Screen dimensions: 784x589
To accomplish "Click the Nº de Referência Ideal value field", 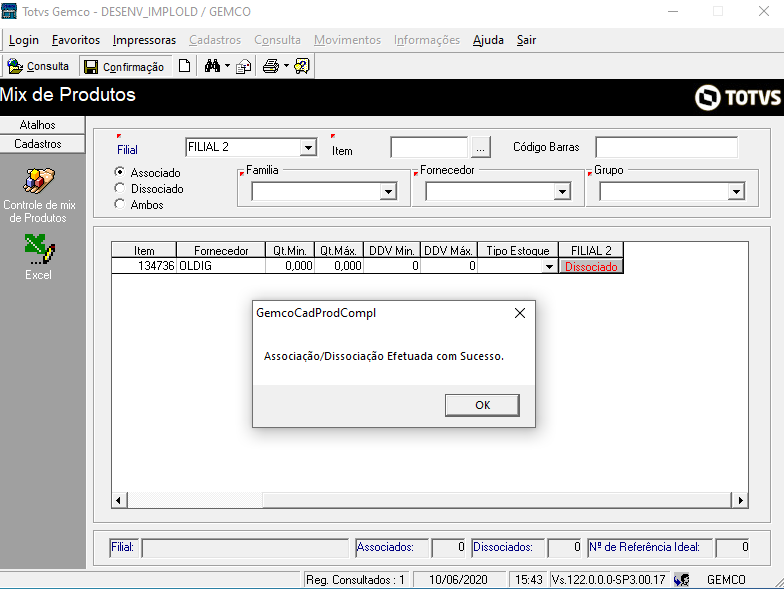I will tap(733, 548).
